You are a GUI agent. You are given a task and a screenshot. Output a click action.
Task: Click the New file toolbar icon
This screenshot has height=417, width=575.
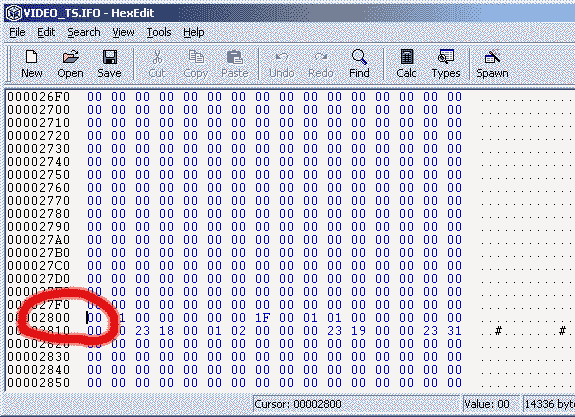(x=32, y=64)
